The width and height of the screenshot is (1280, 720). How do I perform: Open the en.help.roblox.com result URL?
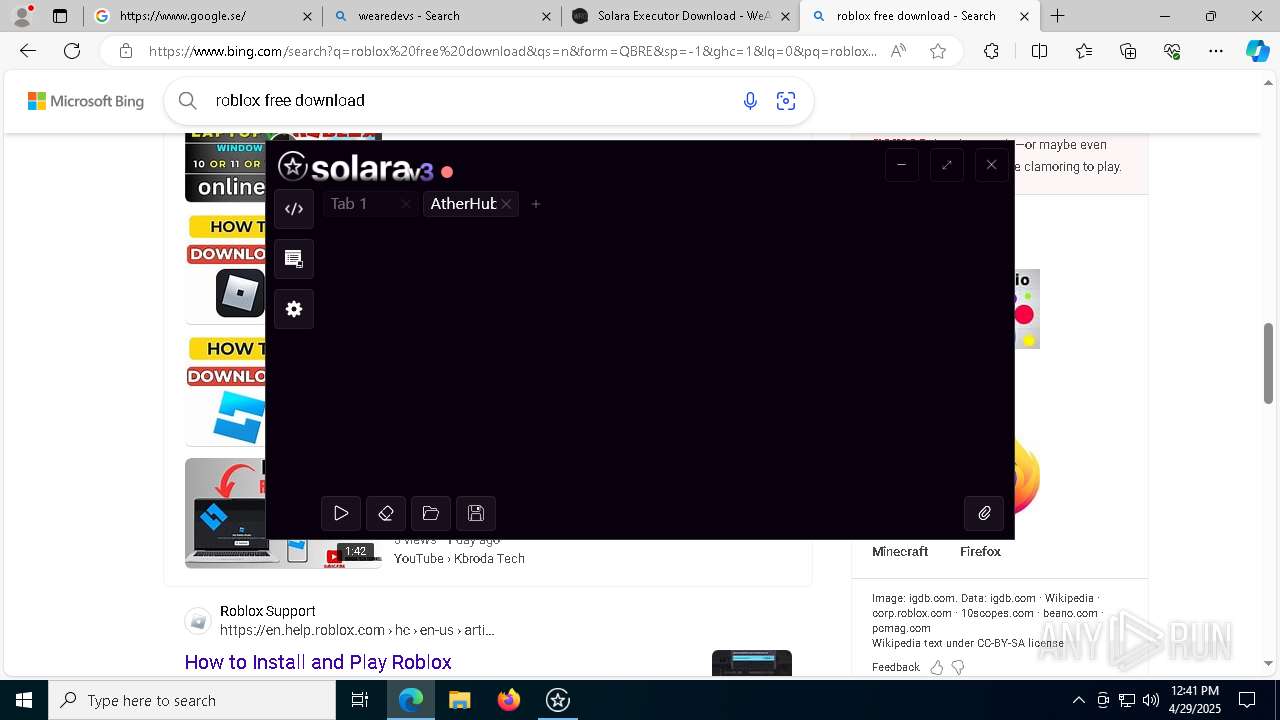pyautogui.click(x=357, y=630)
